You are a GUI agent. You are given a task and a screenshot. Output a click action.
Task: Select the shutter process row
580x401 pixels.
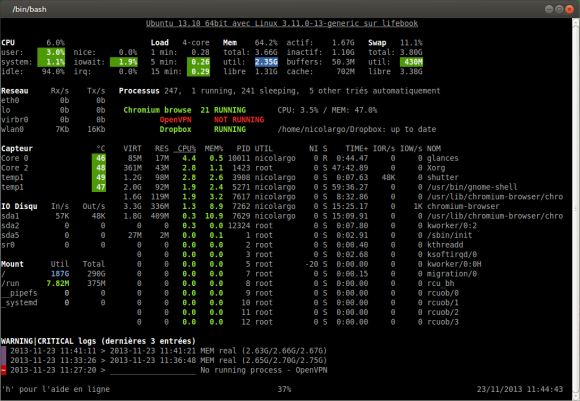click(291, 177)
